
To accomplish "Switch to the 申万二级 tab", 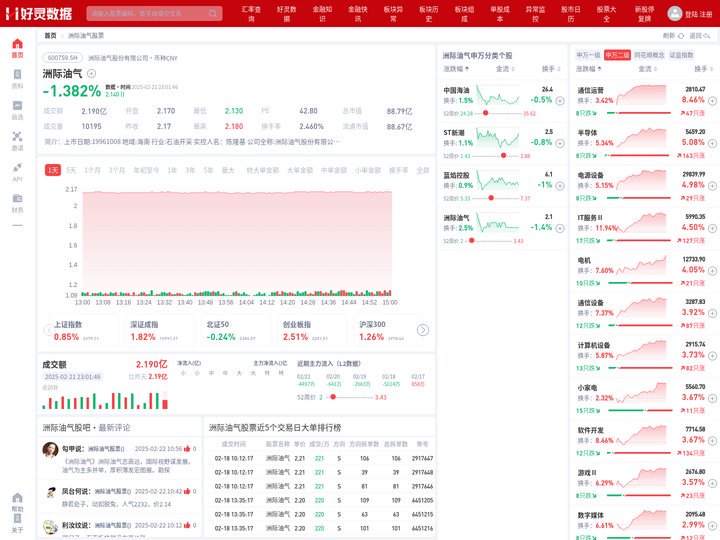I will click(x=617, y=55).
